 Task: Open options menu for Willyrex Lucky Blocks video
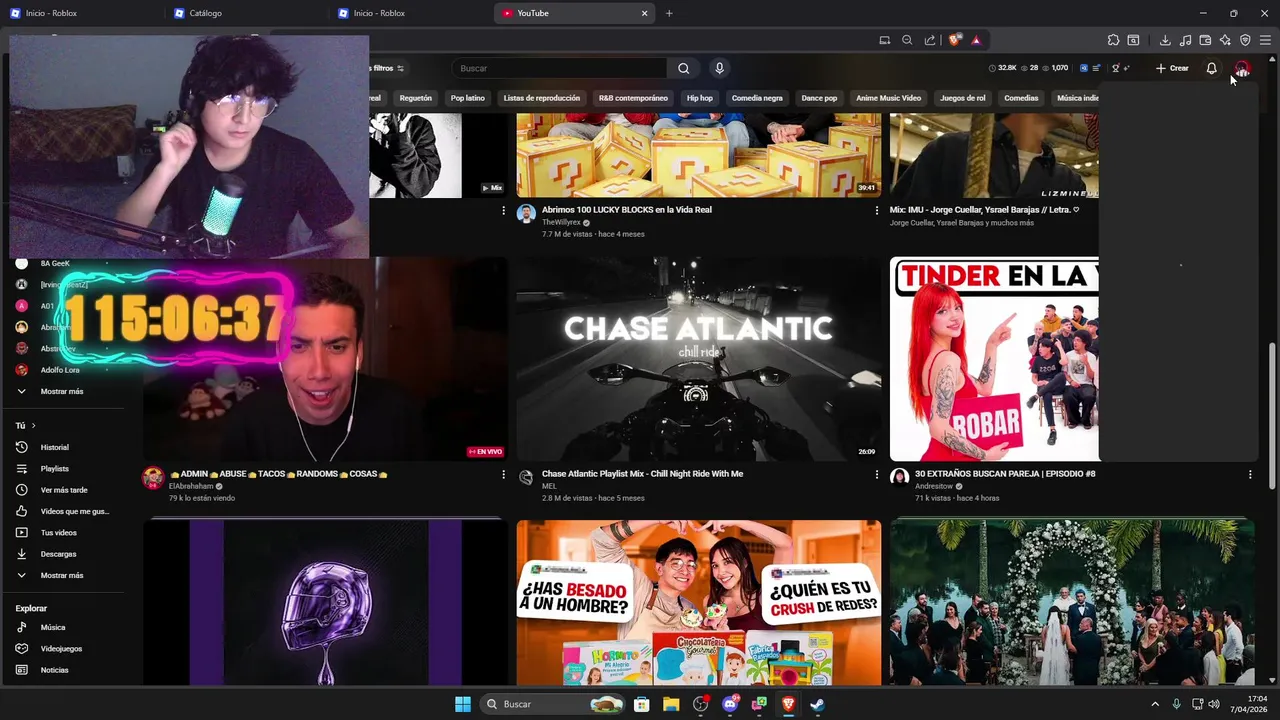pos(877,210)
